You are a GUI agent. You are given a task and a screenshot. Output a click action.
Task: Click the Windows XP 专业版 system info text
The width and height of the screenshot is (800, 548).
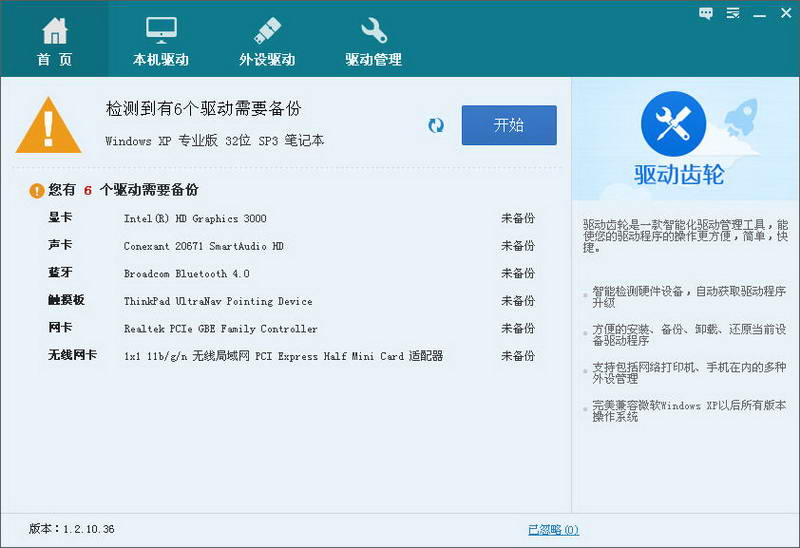click(x=214, y=141)
